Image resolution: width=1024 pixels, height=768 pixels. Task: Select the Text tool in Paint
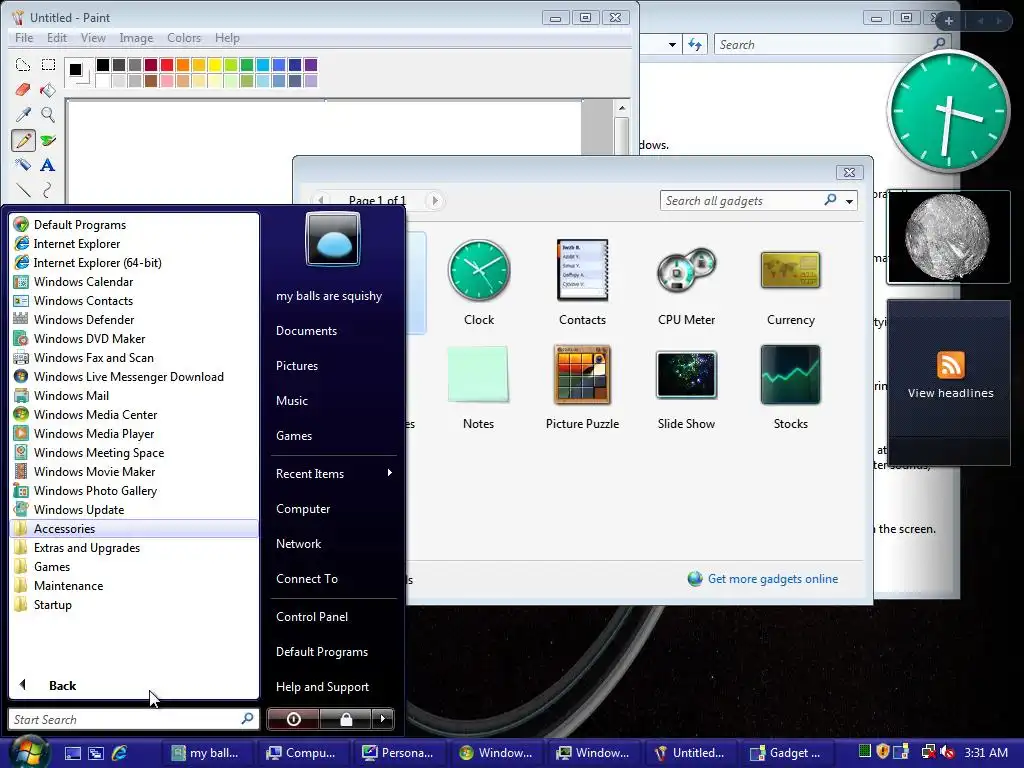48,165
